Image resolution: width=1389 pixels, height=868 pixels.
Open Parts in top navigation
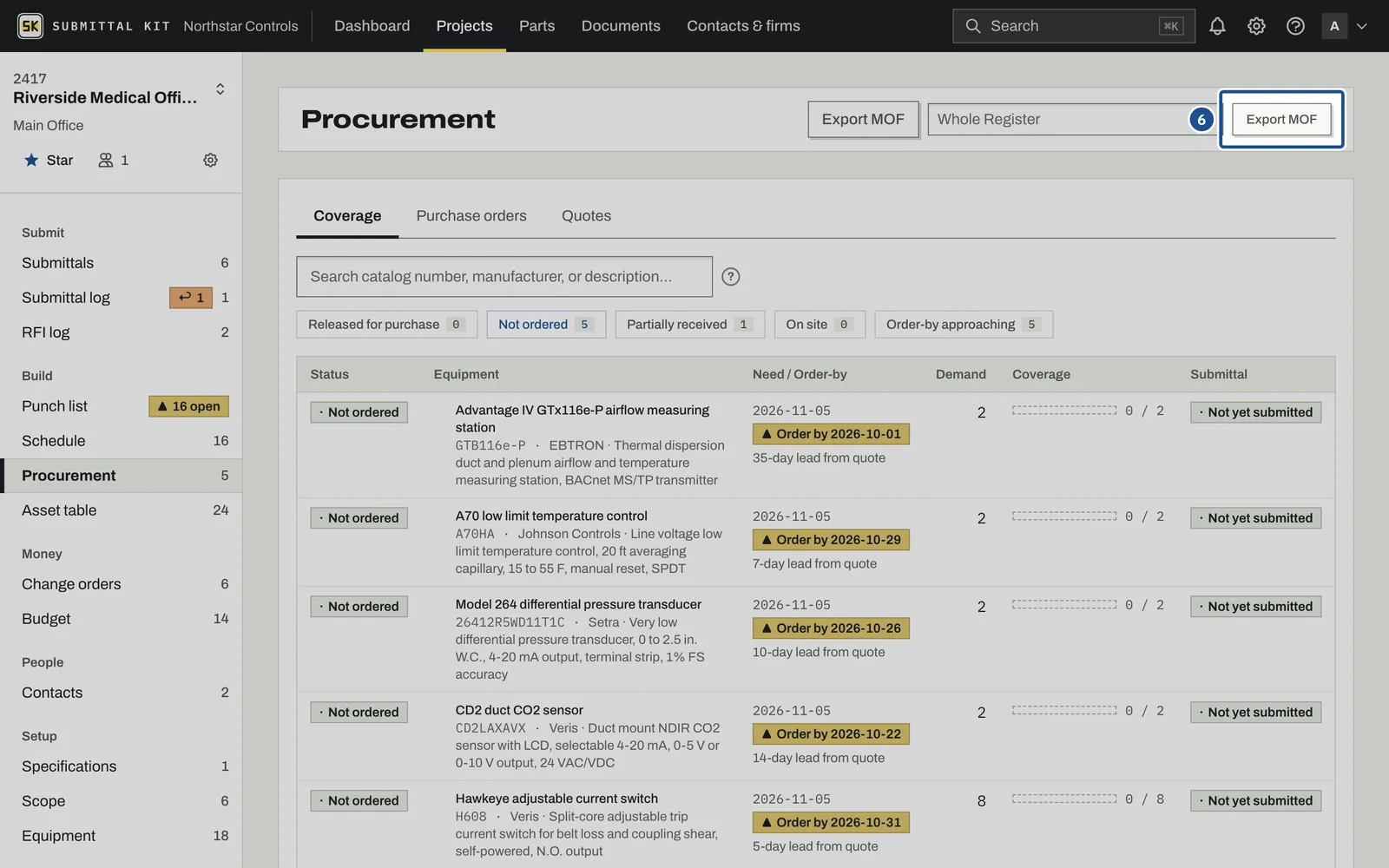(x=537, y=26)
